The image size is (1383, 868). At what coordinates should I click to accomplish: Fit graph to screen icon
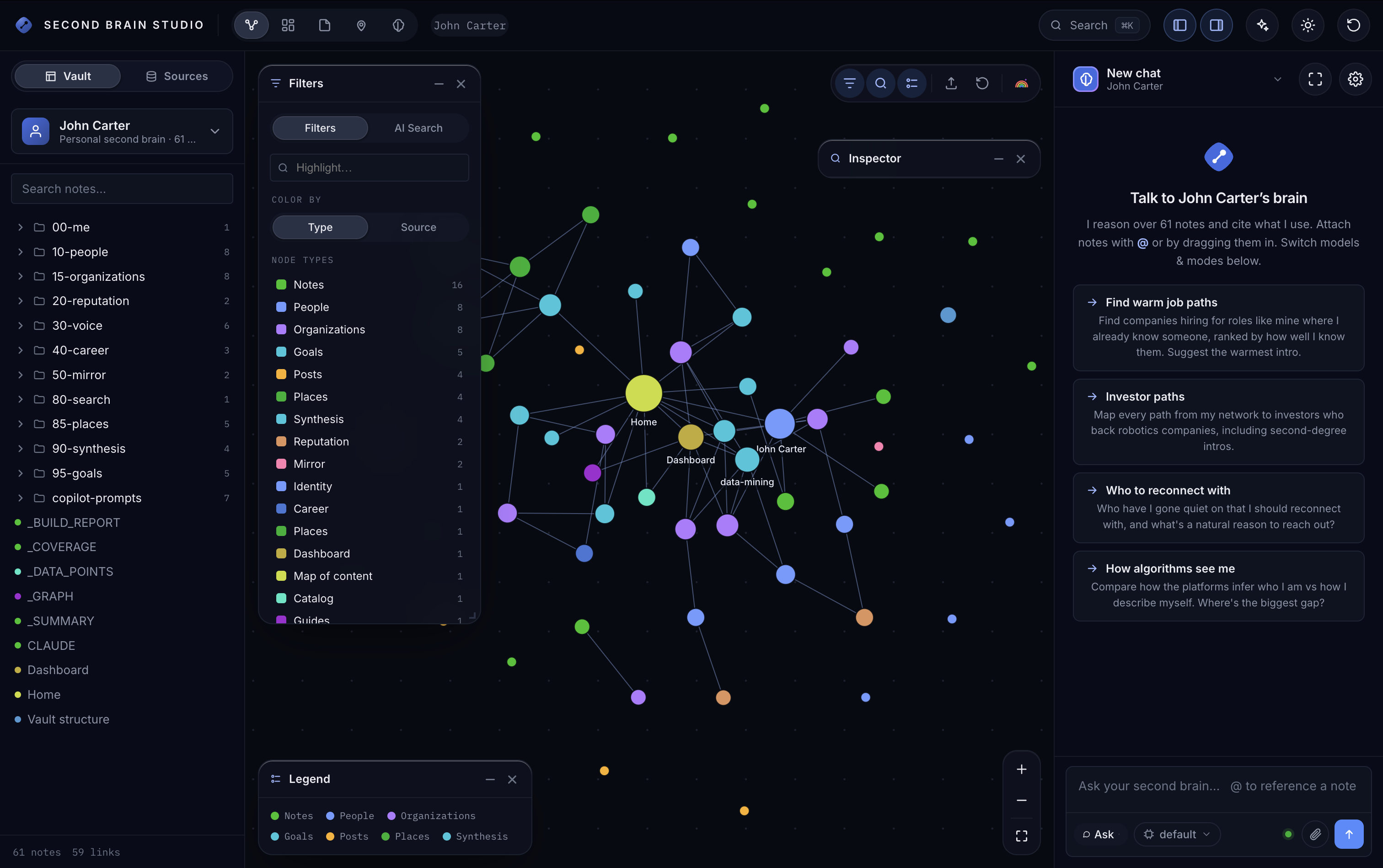tap(1021, 836)
